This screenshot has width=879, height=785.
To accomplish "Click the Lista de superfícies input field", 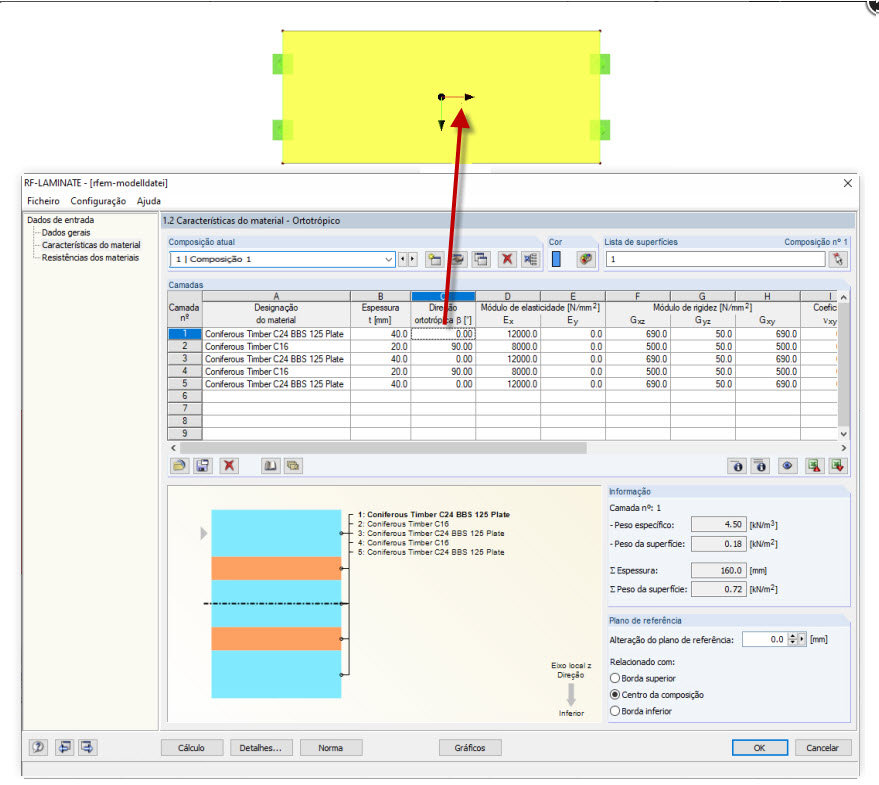I will click(x=715, y=260).
